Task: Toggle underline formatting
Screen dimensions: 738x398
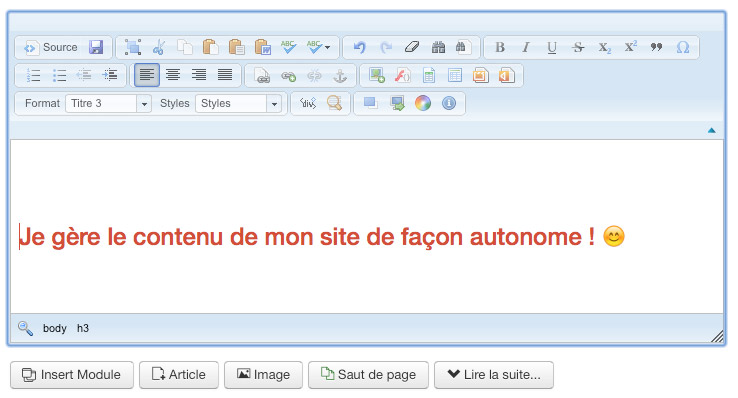Action: pyautogui.click(x=552, y=47)
